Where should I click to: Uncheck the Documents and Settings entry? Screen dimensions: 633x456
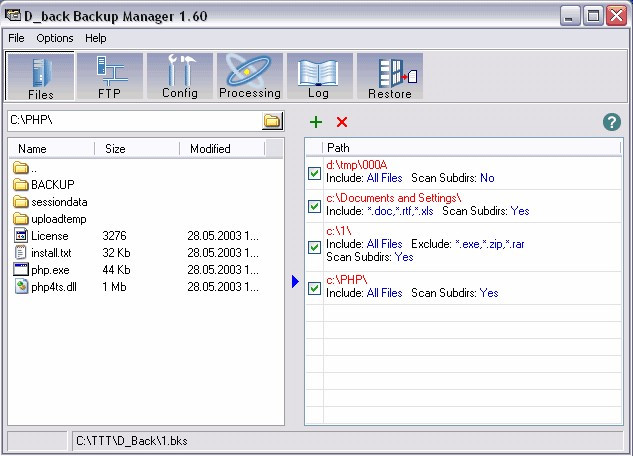[314, 207]
